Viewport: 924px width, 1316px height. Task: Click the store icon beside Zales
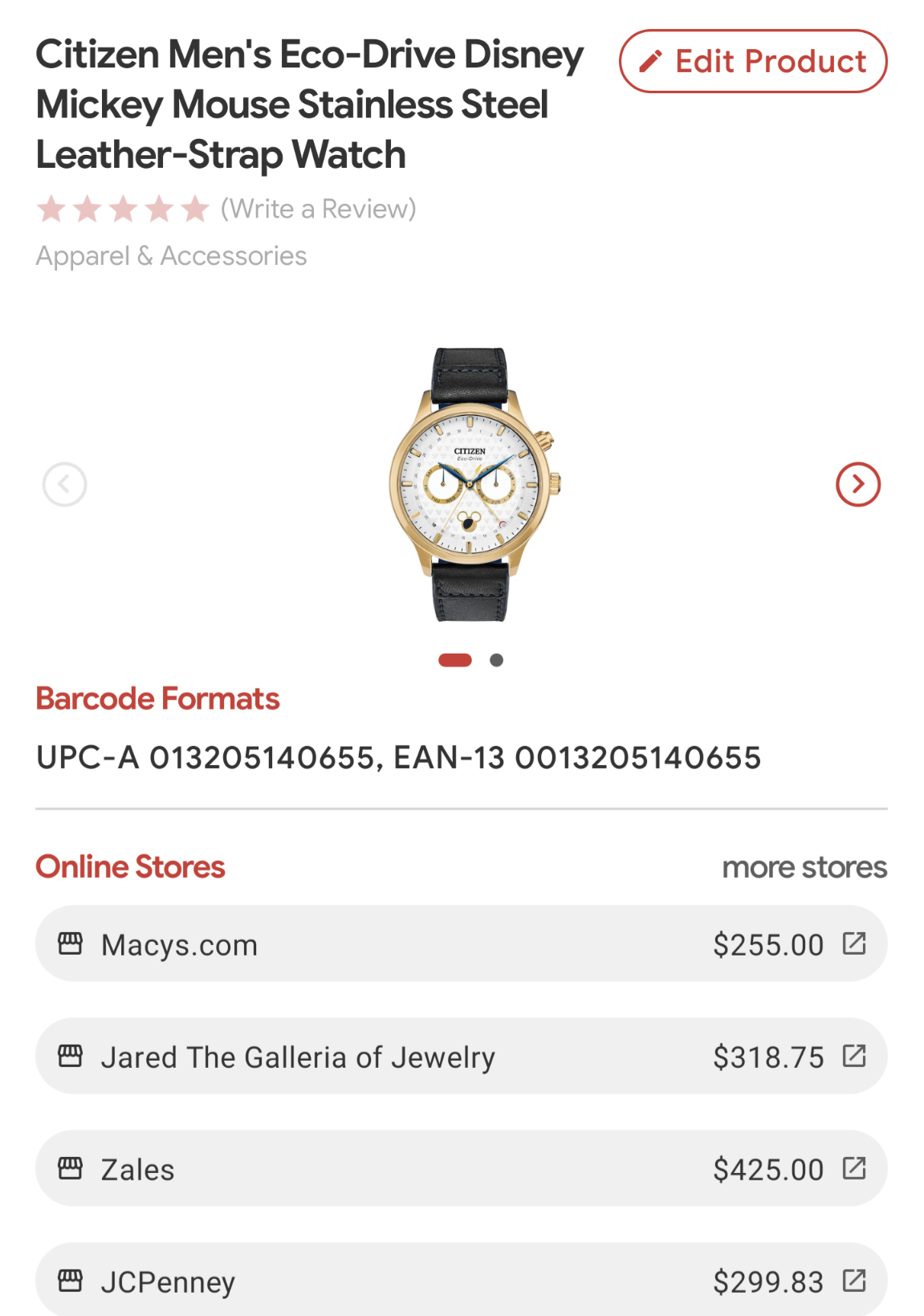[71, 1168]
